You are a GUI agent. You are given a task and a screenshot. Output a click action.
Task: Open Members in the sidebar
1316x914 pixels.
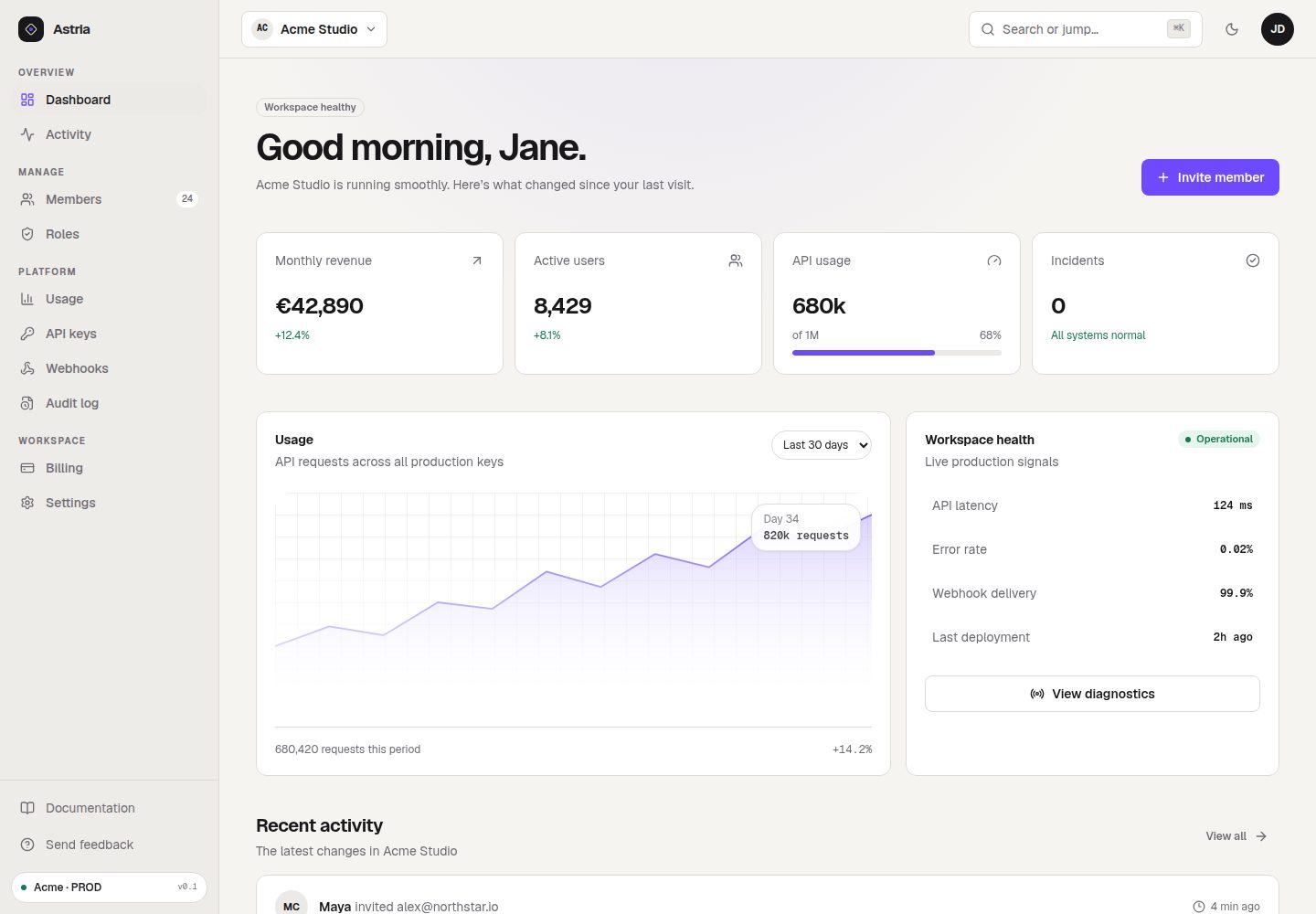110,199
